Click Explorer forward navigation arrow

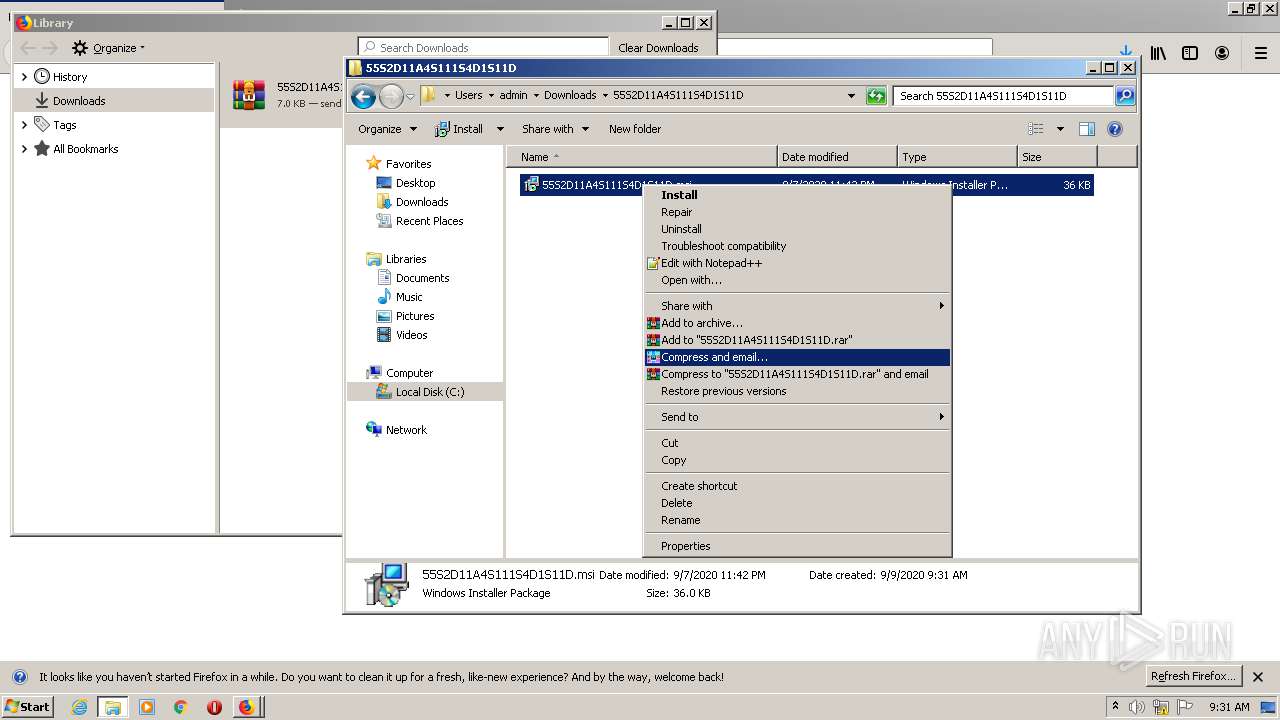(x=391, y=96)
